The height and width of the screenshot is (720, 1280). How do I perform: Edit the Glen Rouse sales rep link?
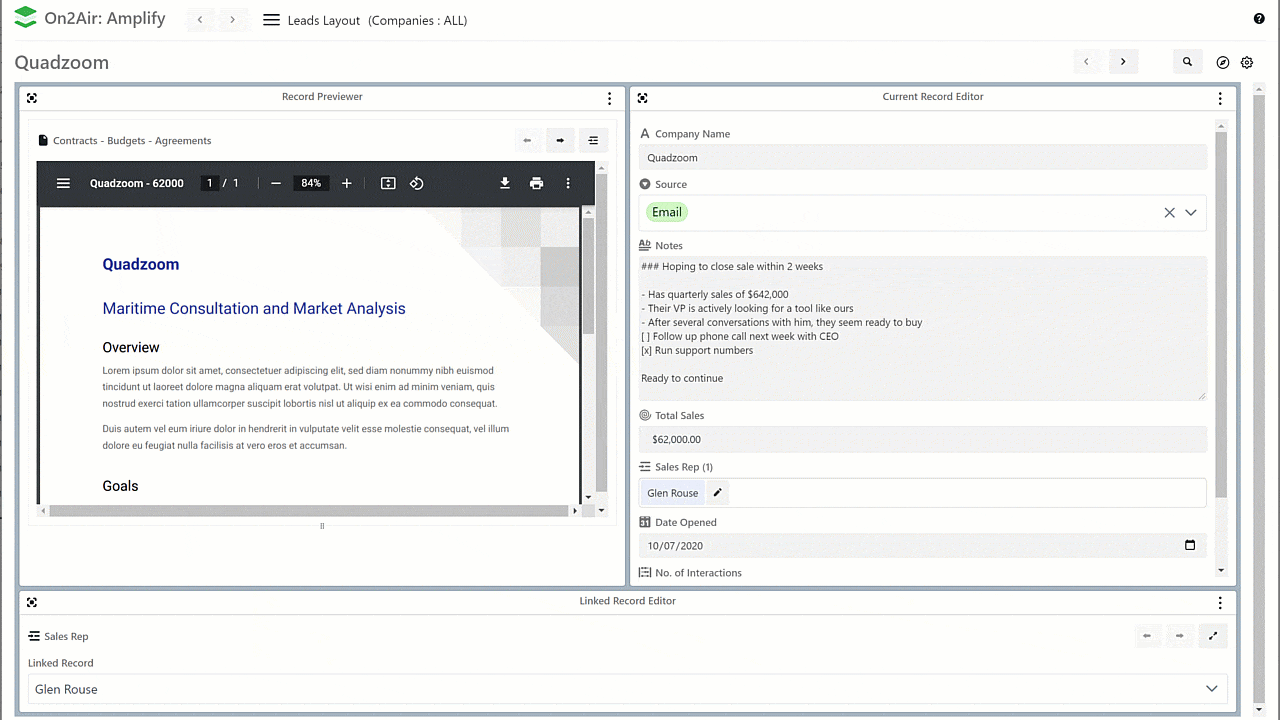[717, 493]
